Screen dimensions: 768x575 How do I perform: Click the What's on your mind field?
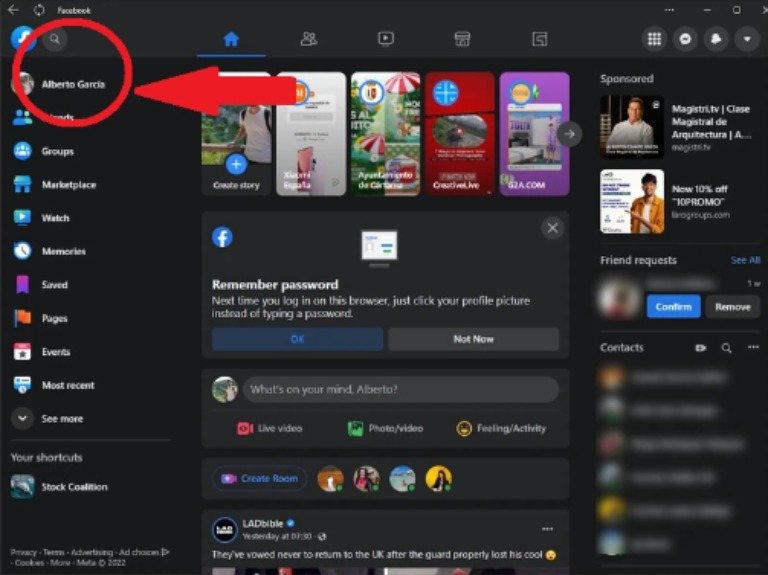click(401, 389)
